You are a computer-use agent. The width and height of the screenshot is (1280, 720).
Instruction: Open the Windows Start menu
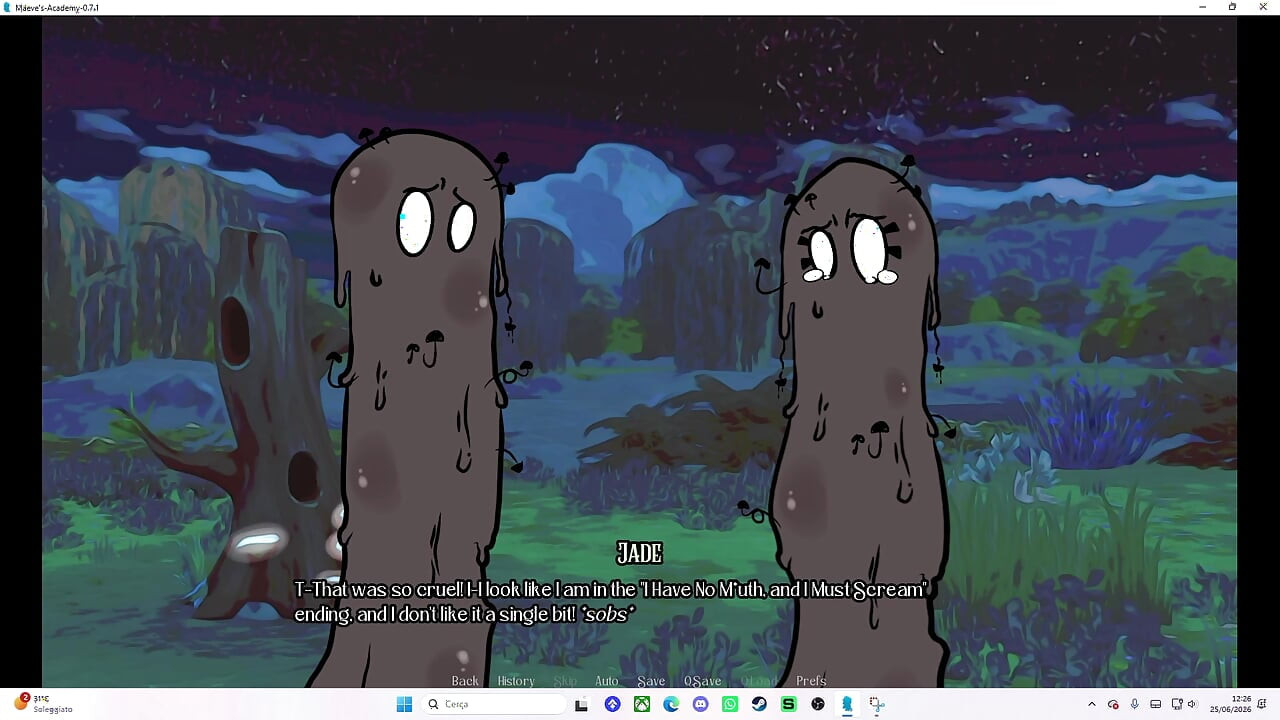(x=404, y=704)
